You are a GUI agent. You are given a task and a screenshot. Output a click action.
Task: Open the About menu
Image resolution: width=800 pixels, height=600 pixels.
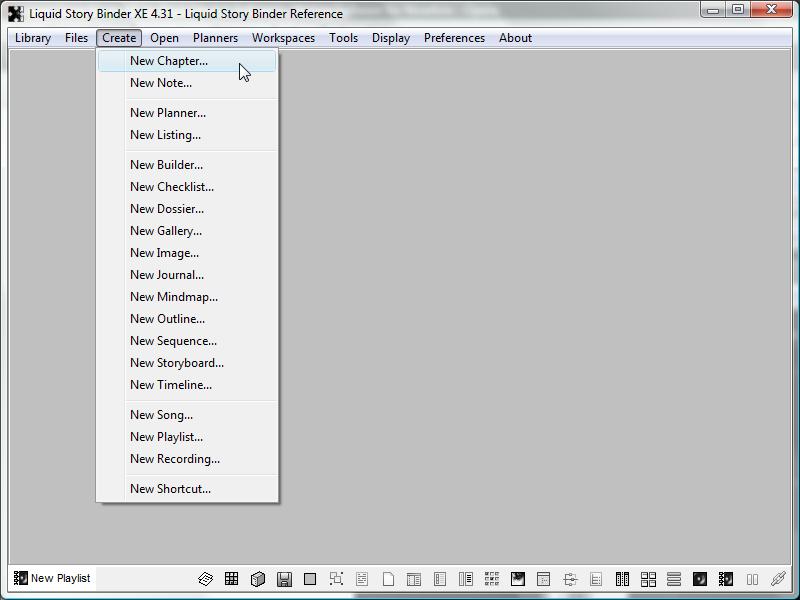[x=515, y=38]
